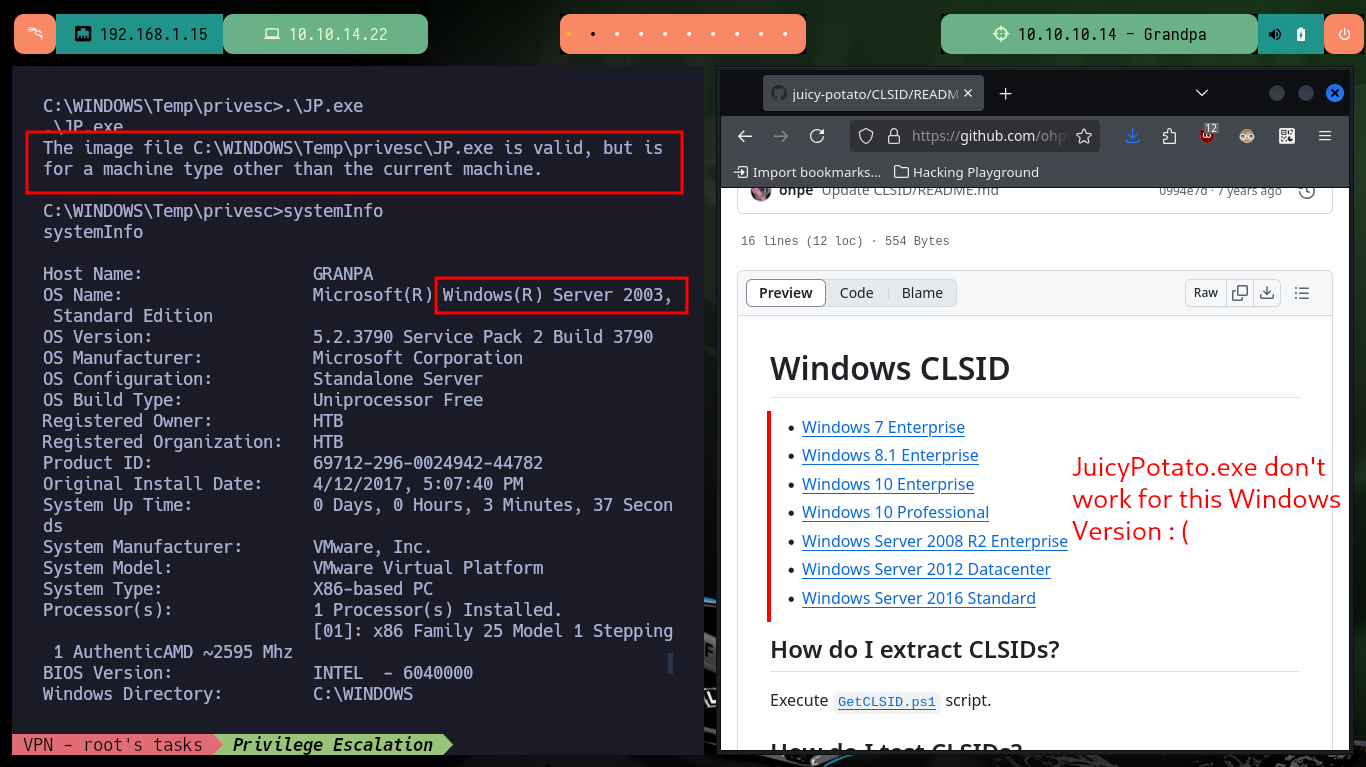Click the systemInfo command line in terminal
This screenshot has height=767, width=1366.
tap(213, 211)
